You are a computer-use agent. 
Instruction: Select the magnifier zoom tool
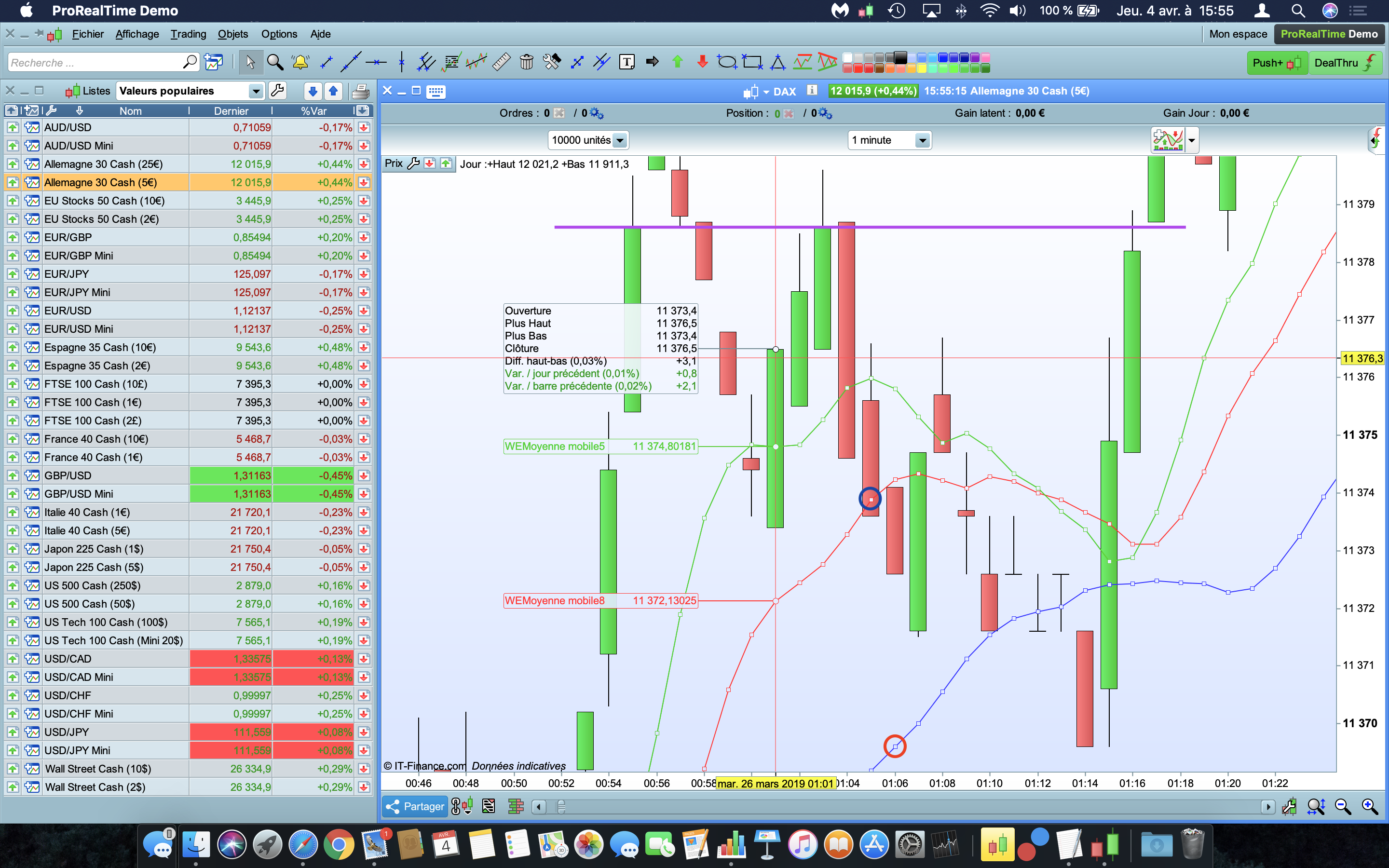pos(275,62)
